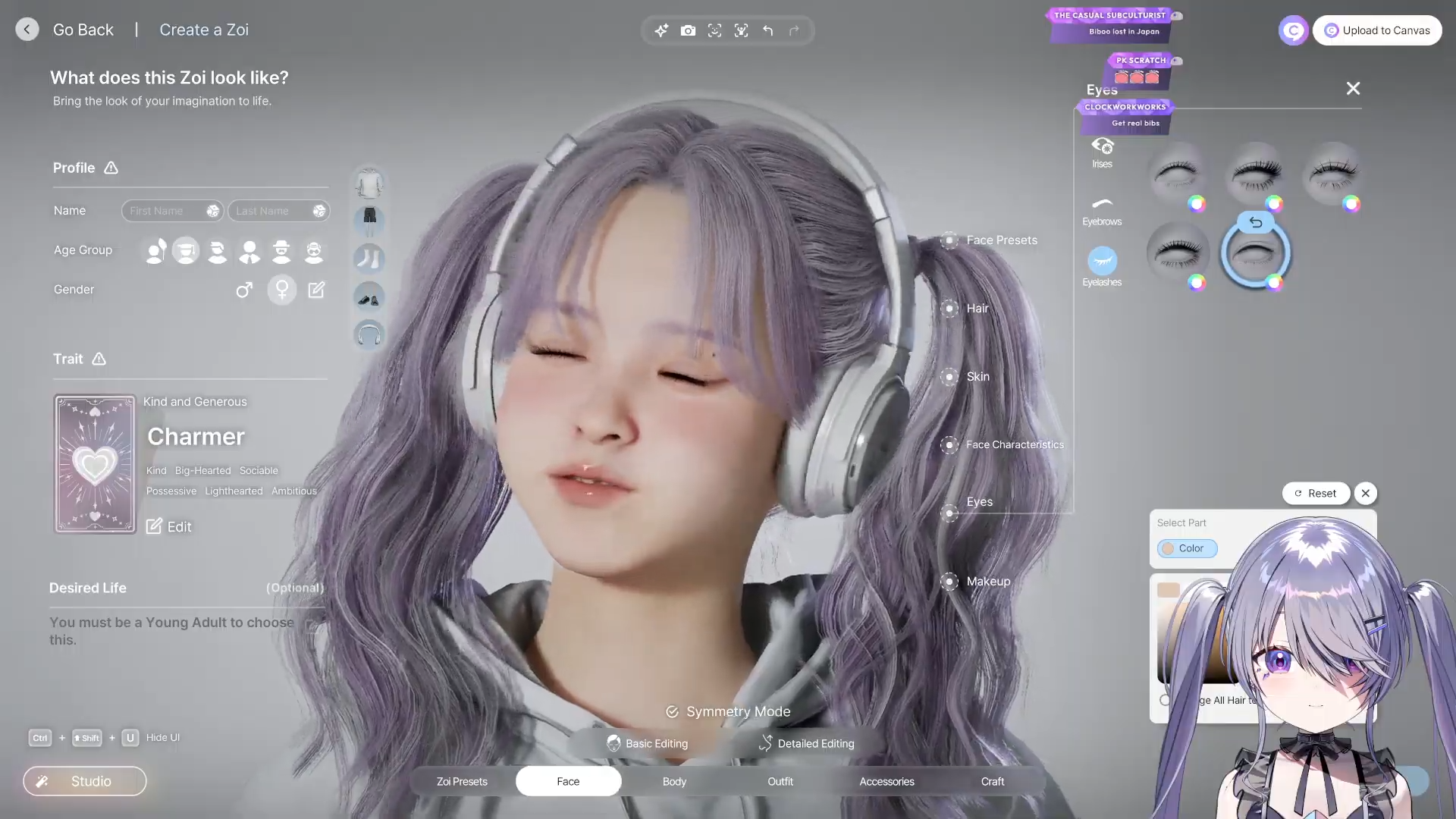Screen dimensions: 1456x819
Task: Select the male gender option
Action: (x=243, y=290)
